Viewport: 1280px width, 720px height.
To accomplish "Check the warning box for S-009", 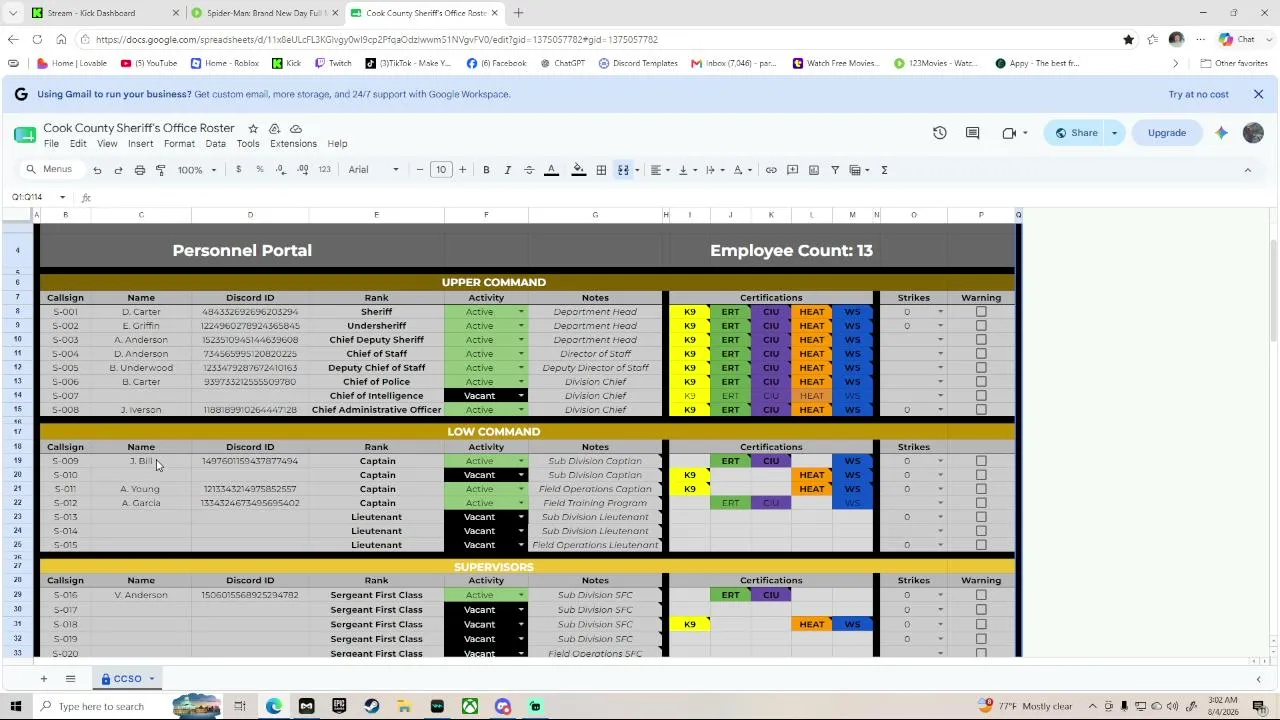I will [981, 461].
